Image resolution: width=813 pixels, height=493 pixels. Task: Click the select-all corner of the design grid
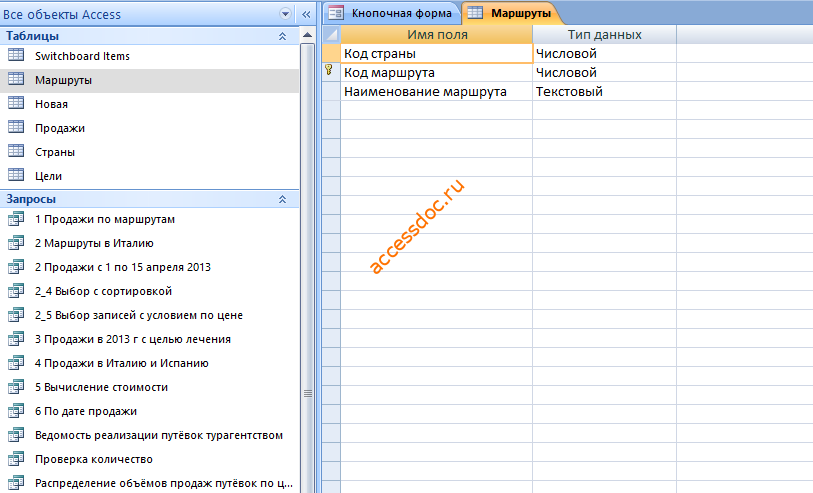(331, 35)
